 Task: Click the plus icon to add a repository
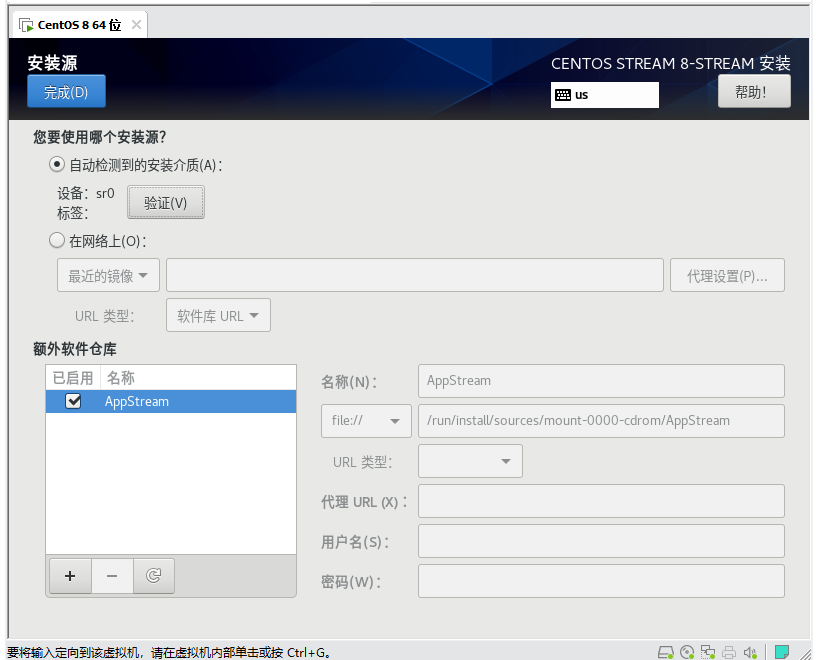(70, 576)
